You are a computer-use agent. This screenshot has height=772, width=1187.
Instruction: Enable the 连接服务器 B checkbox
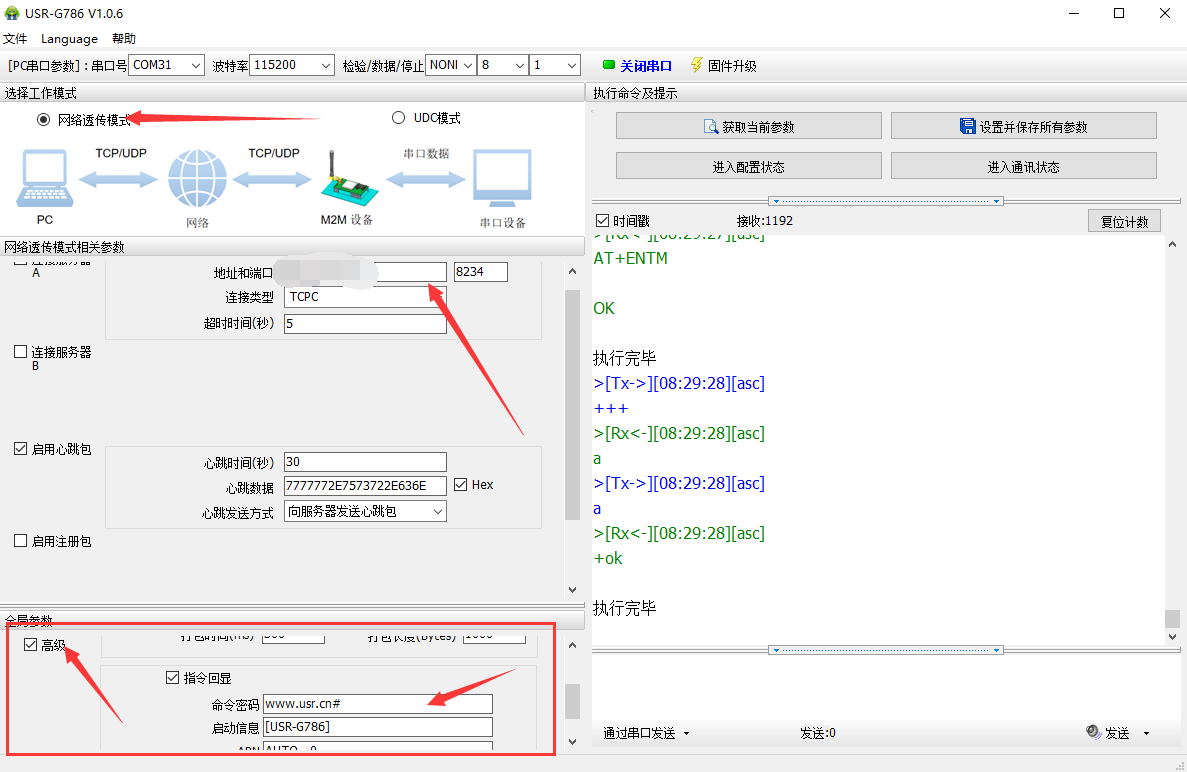pos(21,352)
